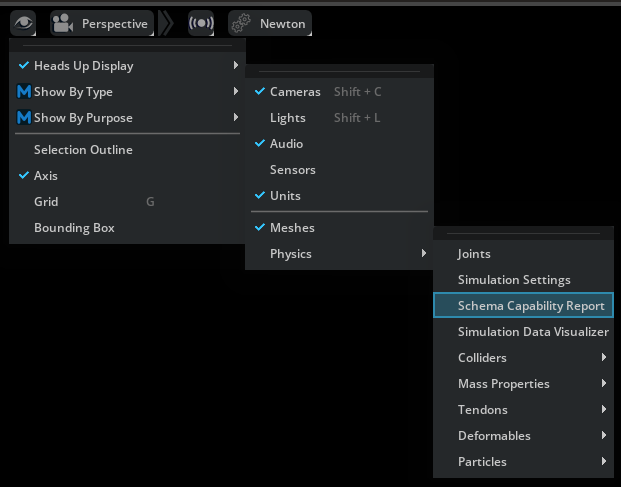621x487 pixels.
Task: Click the gears icon next to Newton
Action: tap(241, 23)
